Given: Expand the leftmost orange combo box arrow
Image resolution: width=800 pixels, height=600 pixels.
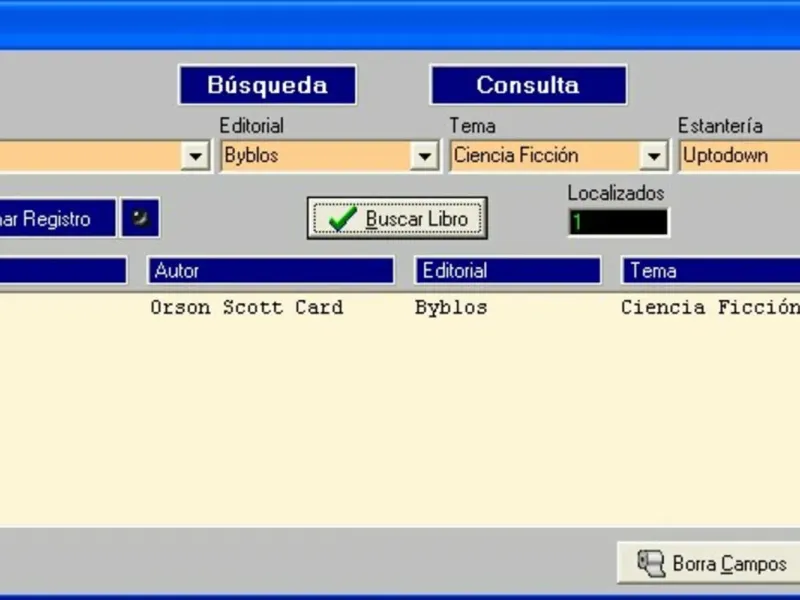Looking at the screenshot, I should [x=195, y=156].
